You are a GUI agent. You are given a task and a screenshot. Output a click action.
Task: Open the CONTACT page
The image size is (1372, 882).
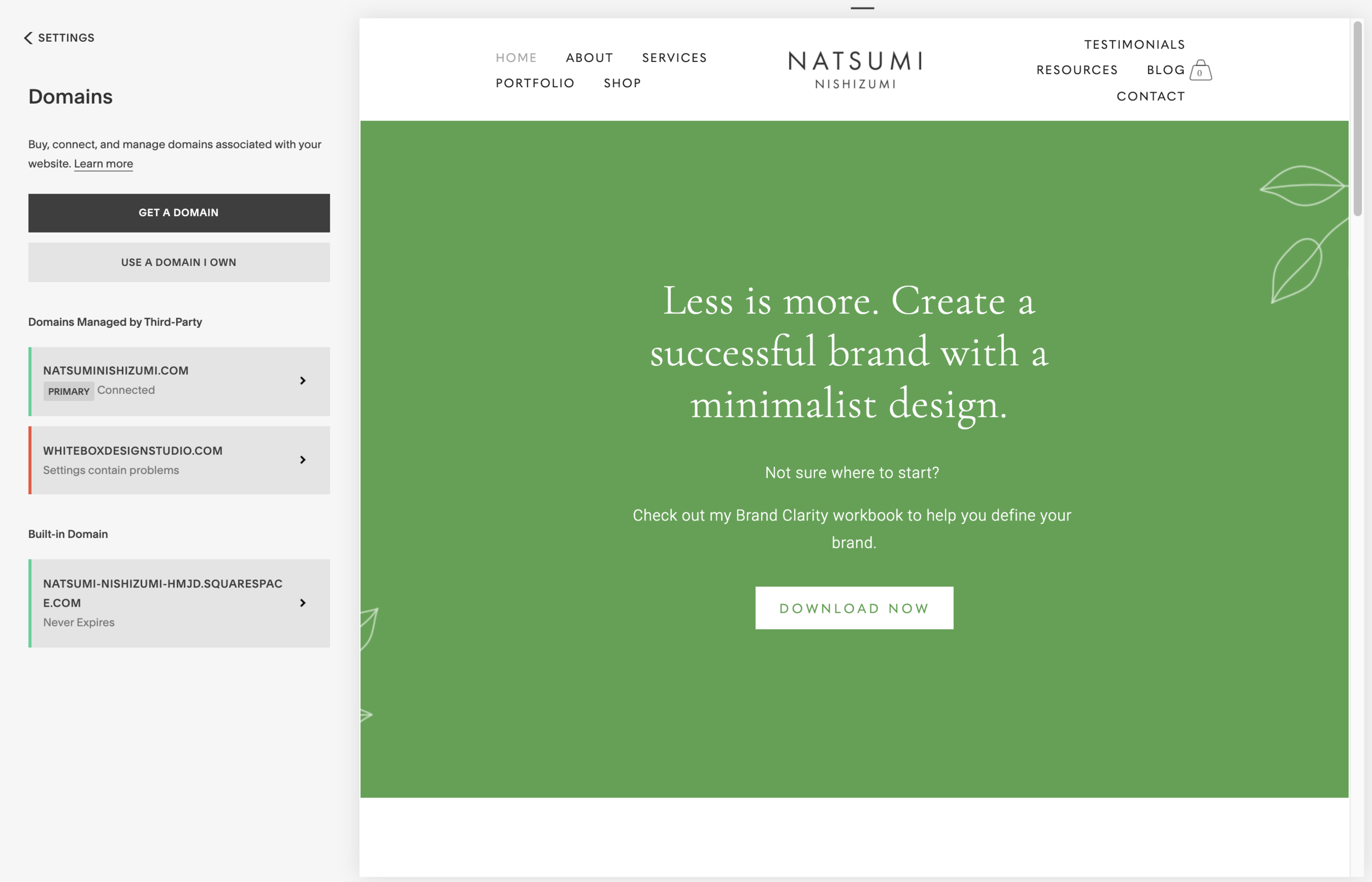click(1151, 96)
